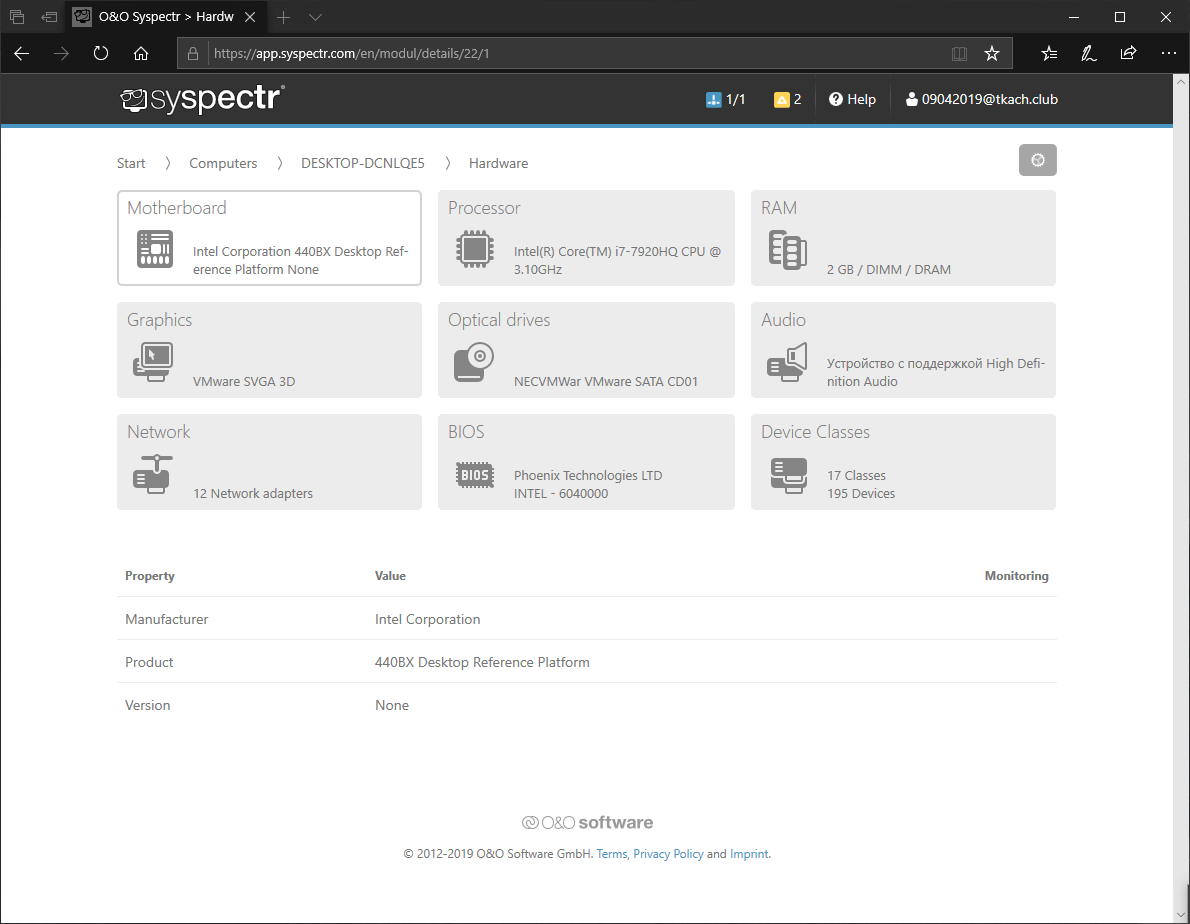The image size is (1190, 924).
Task: Add notes with pen icon
Action: click(1089, 53)
